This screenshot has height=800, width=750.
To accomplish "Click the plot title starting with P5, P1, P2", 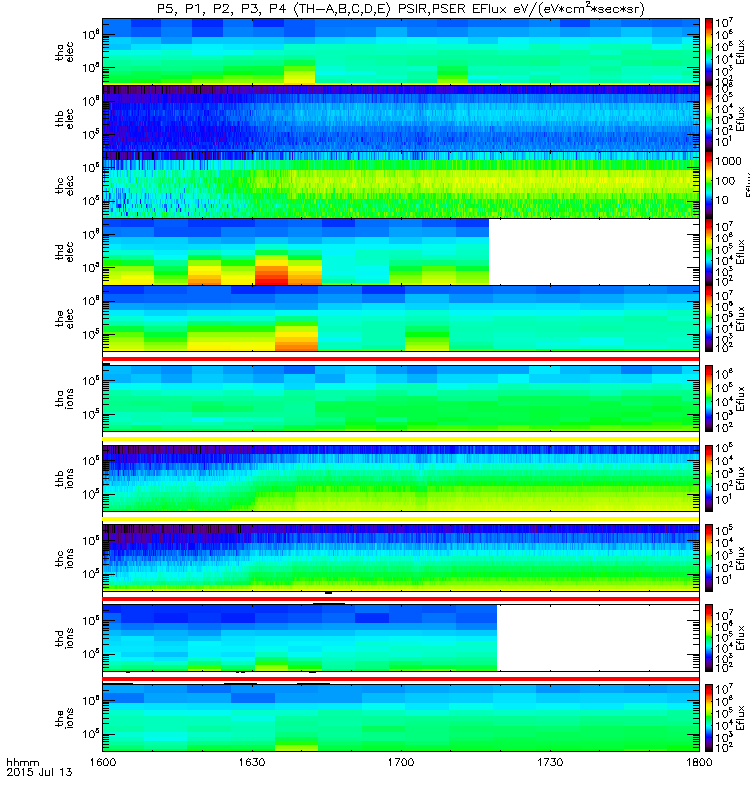I will coord(401,9).
